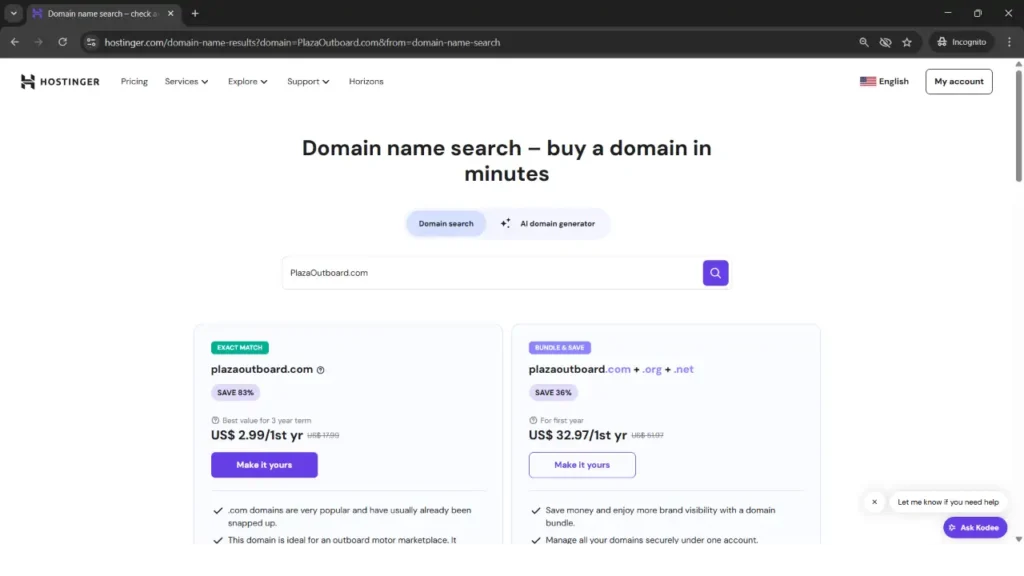Open the Pricing menu item
Screen dimensions: 1024x576
[x=134, y=82]
